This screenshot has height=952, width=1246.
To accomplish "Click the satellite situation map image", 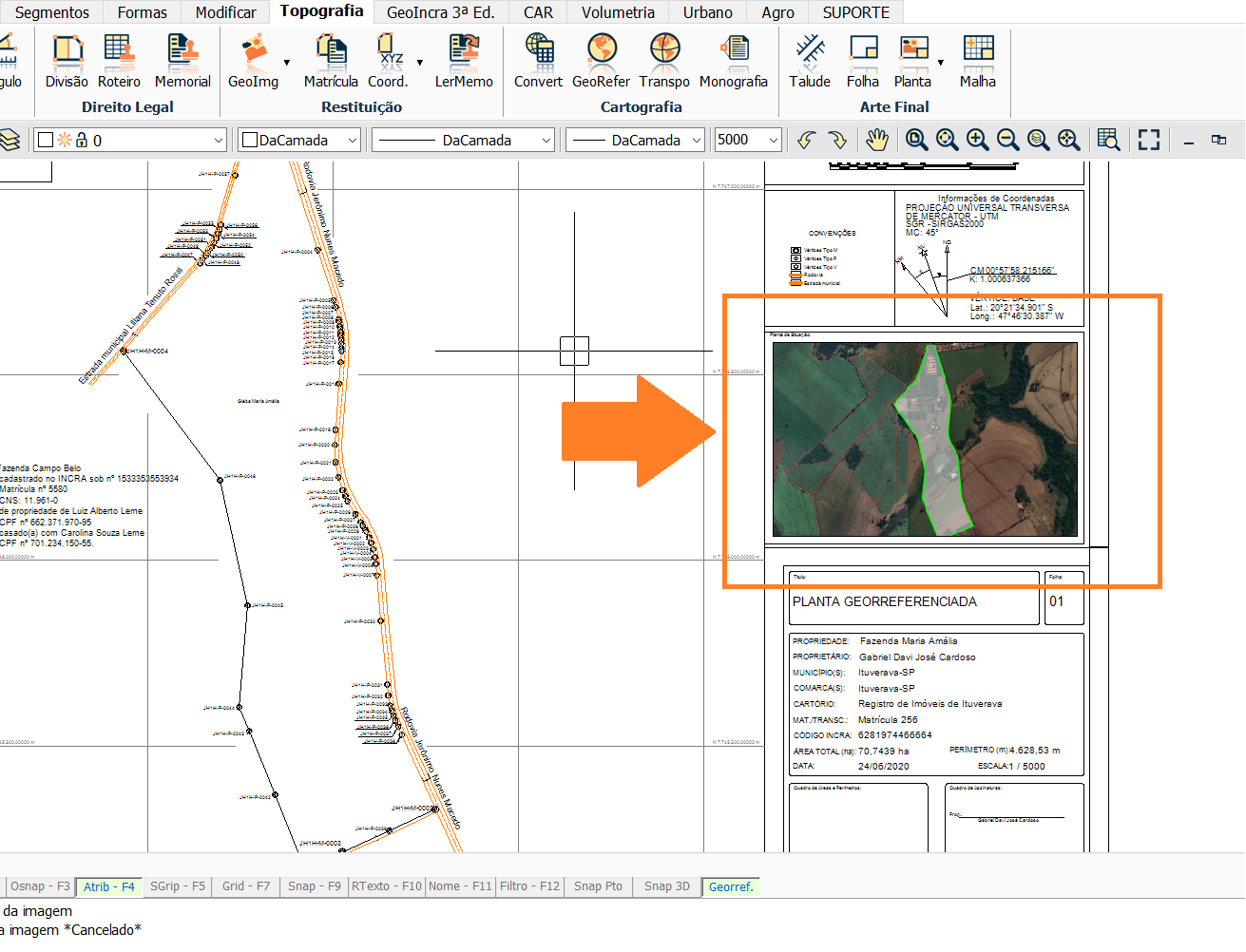I will coord(925,439).
